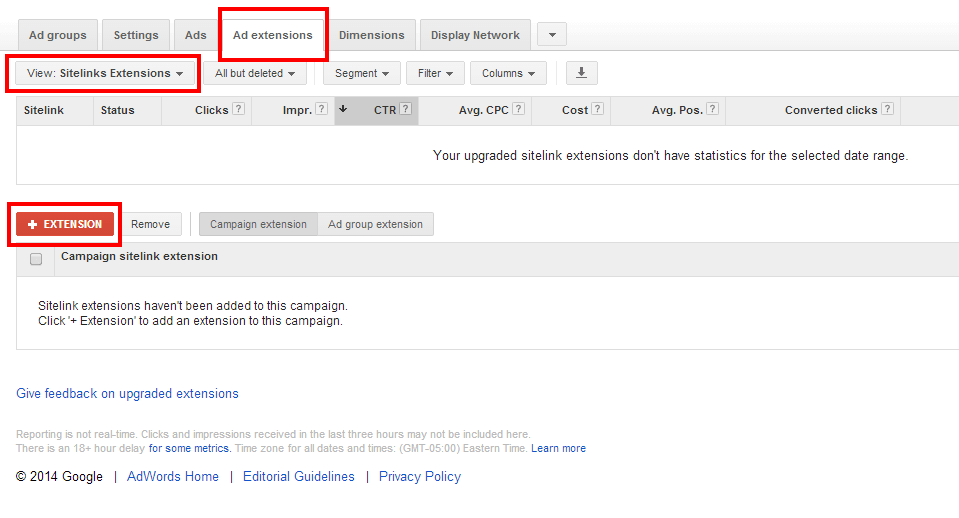This screenshot has width=959, height=518.
Task: Open the Filter dropdown menu
Action: 435,73
